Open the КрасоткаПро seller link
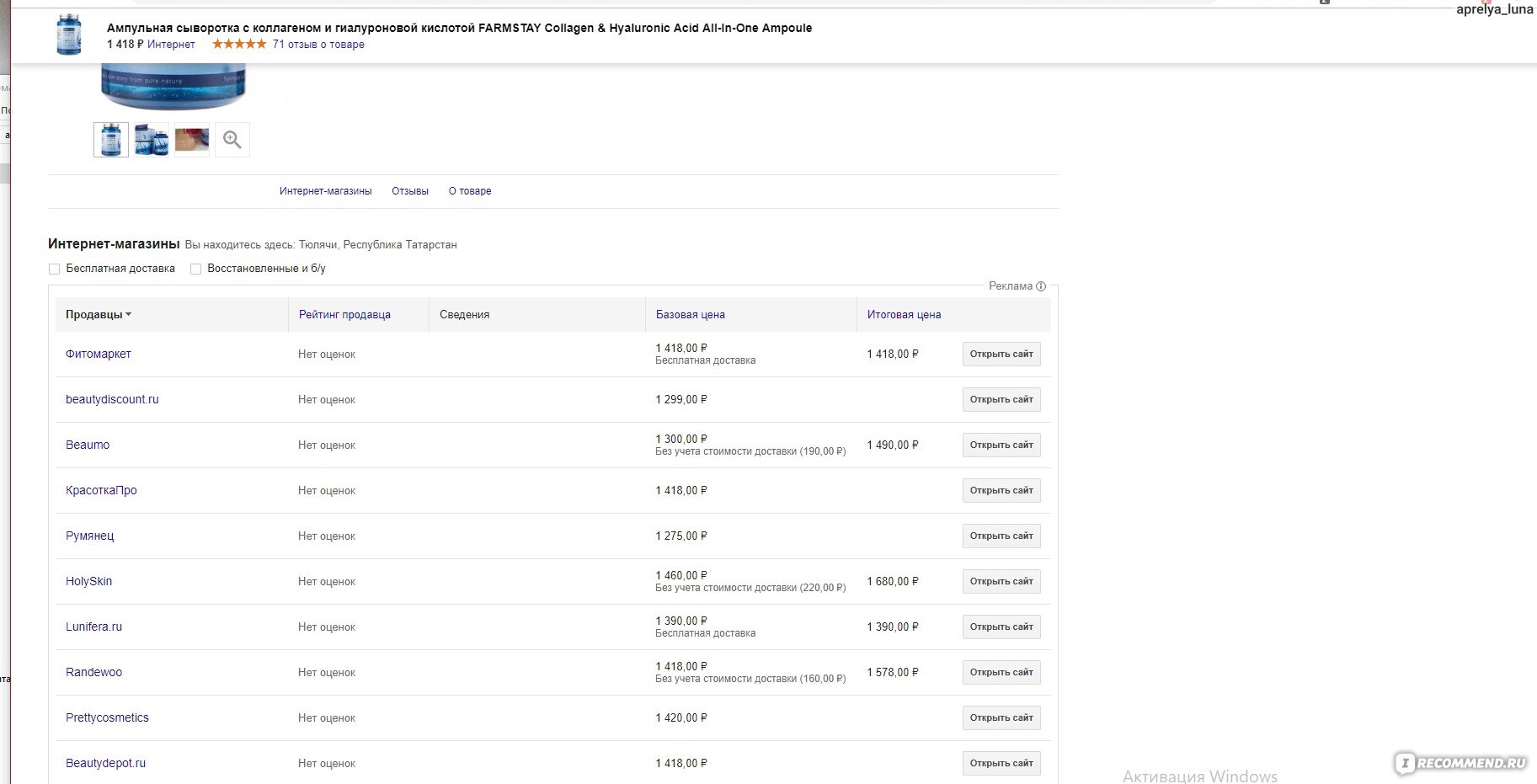Image resolution: width=1537 pixels, height=784 pixels. pyautogui.click(x=101, y=491)
